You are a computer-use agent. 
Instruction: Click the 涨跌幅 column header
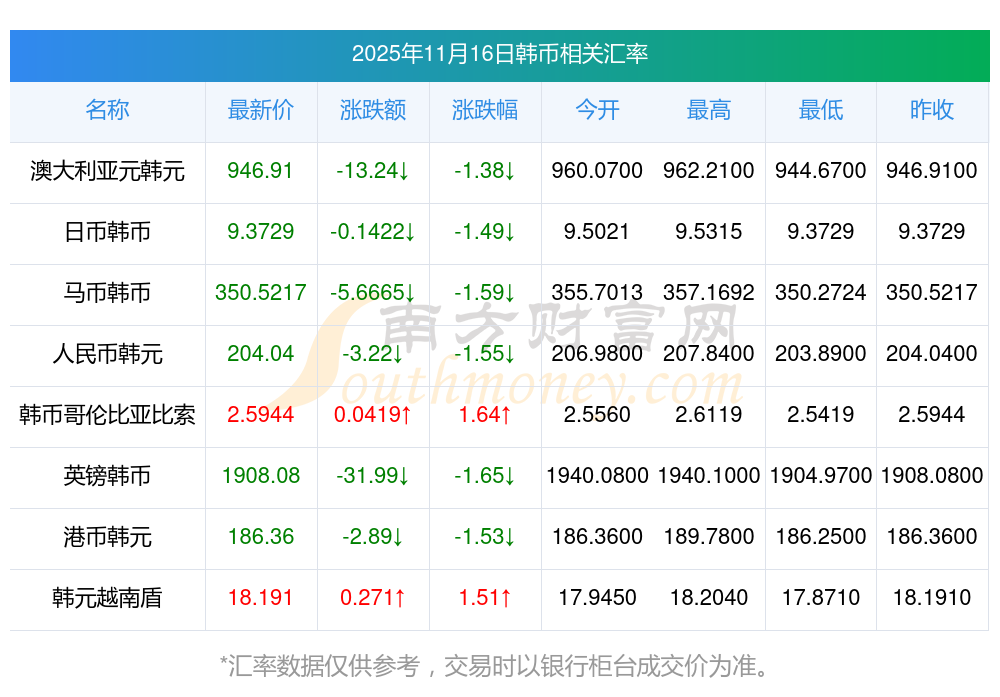click(x=485, y=110)
